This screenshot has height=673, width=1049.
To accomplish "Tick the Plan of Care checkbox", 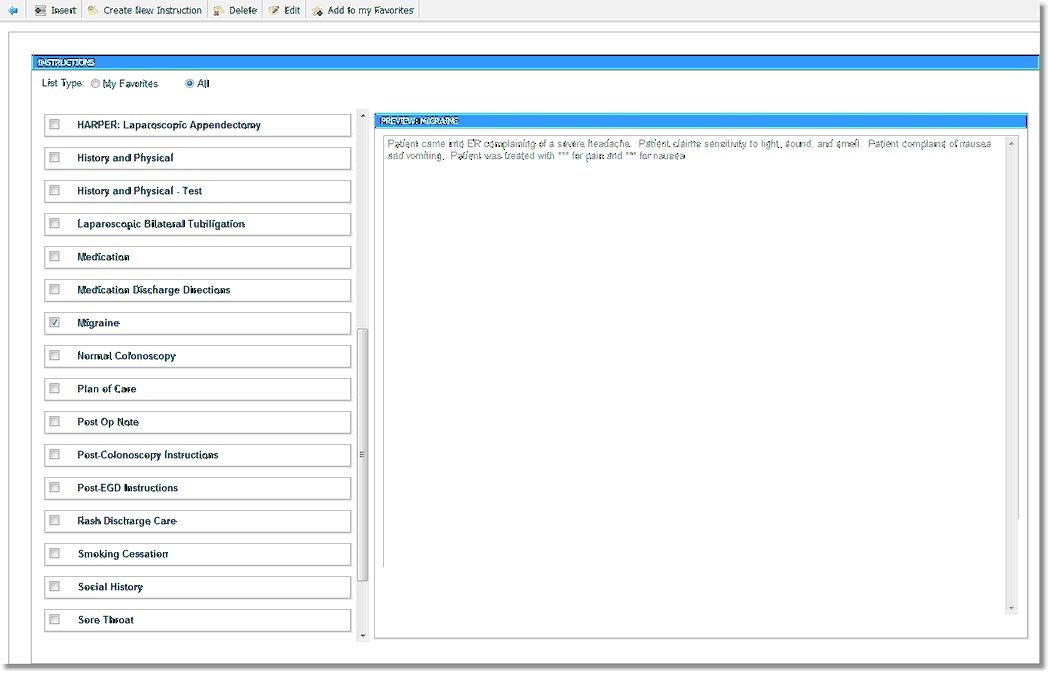I will (55, 389).
